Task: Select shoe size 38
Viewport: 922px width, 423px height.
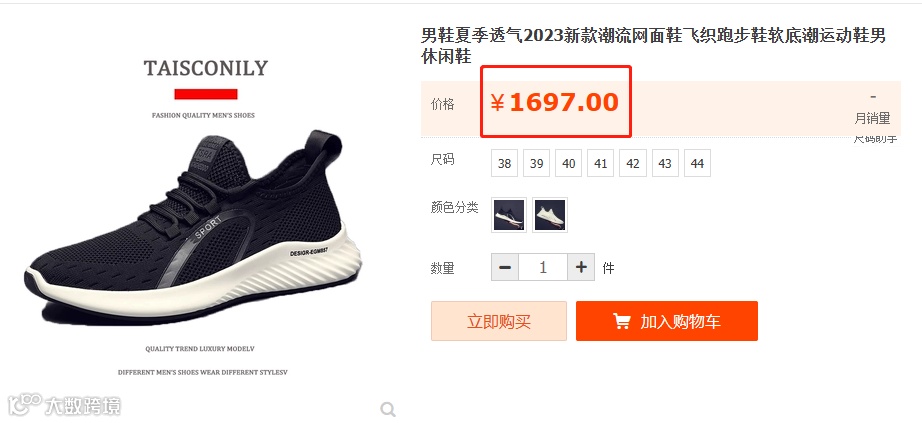Action: tap(505, 163)
